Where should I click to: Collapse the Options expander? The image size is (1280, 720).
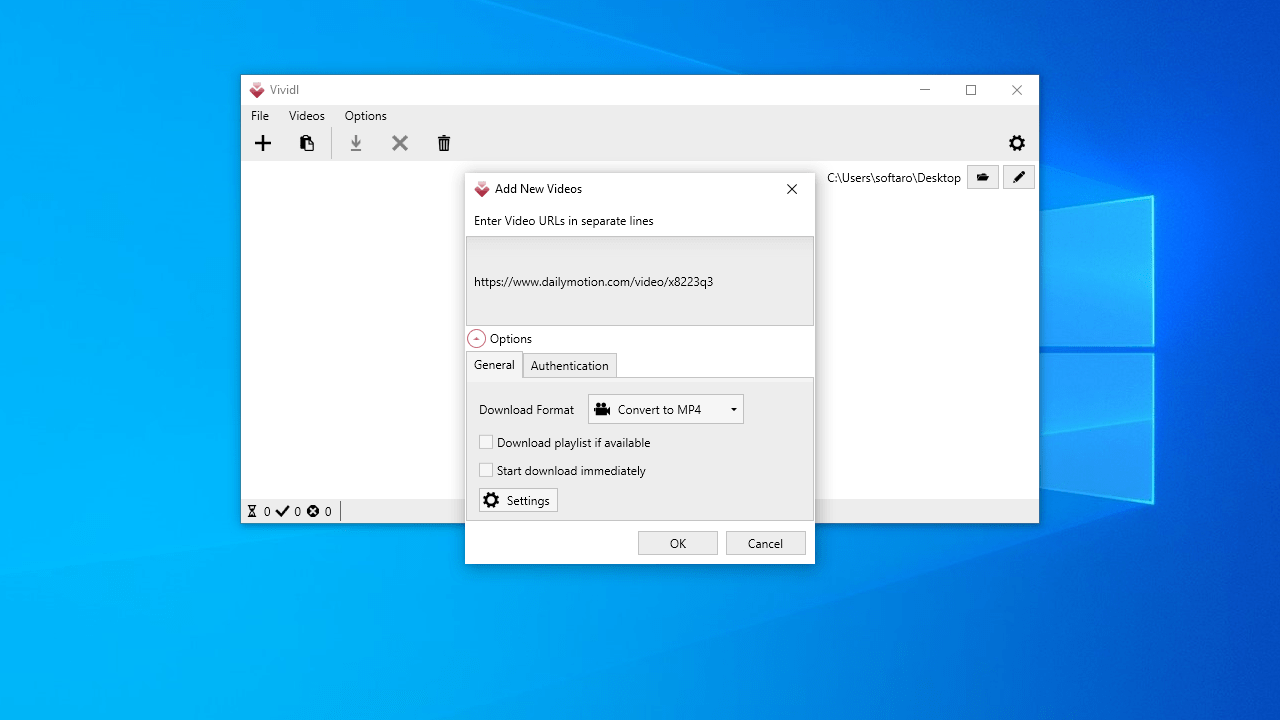(x=477, y=339)
